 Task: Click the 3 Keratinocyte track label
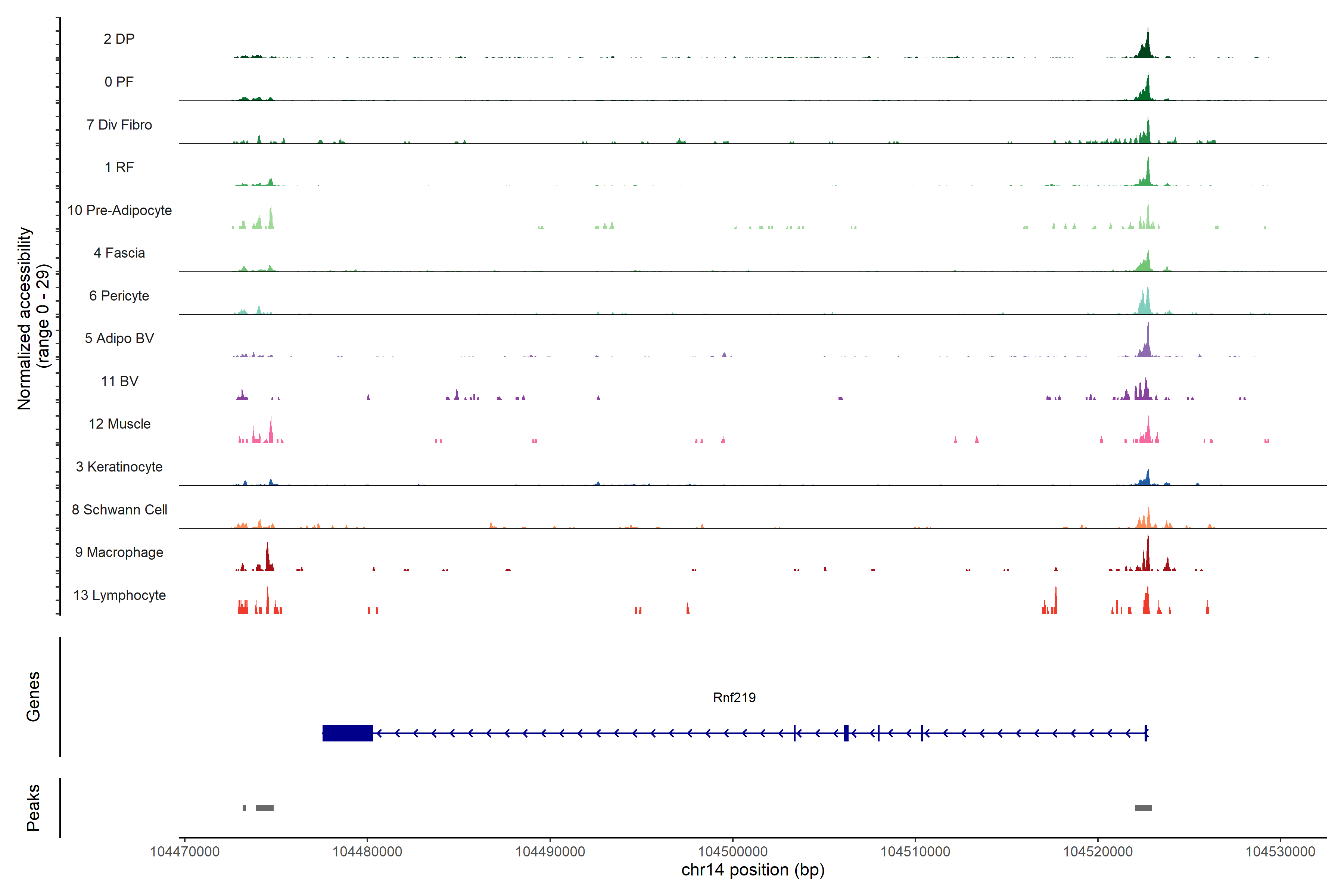pos(119,467)
